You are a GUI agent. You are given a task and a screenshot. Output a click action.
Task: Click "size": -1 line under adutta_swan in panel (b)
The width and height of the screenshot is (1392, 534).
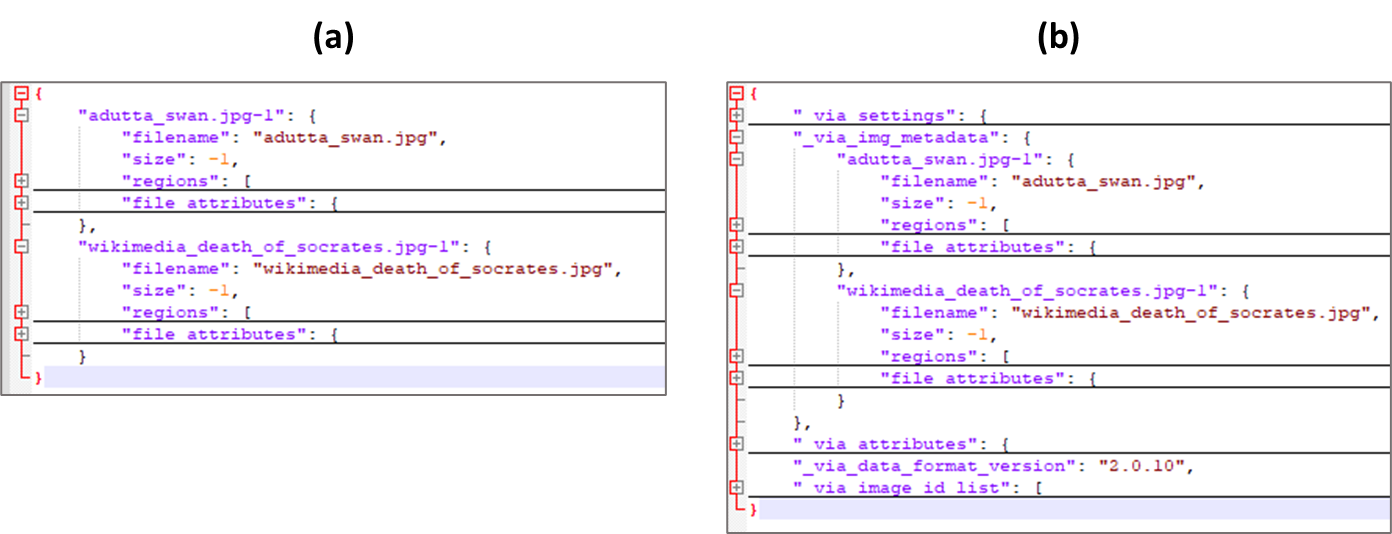(939, 203)
